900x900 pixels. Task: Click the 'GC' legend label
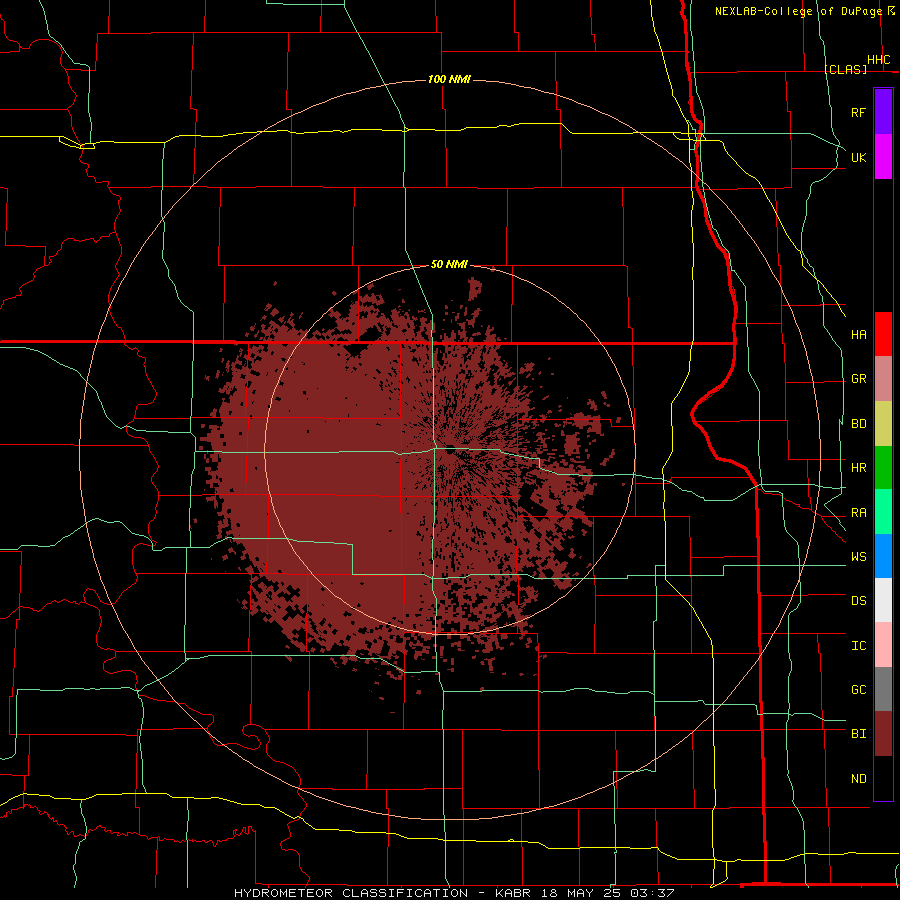(x=859, y=690)
